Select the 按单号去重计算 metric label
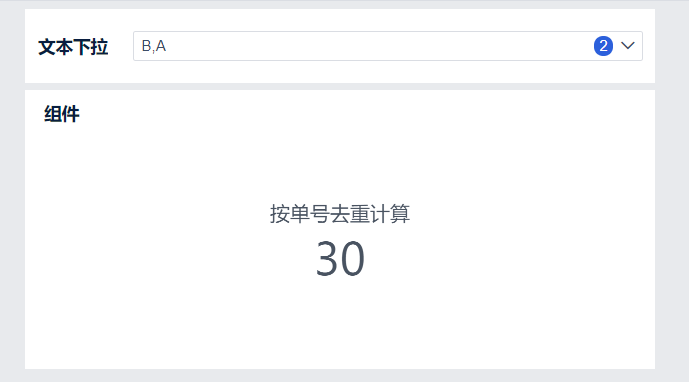This screenshot has width=689, height=382. point(340,214)
